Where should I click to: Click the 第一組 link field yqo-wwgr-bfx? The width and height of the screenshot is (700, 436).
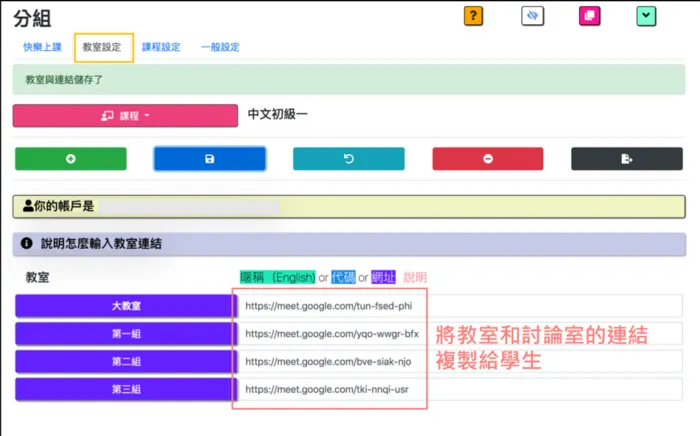tap(460, 334)
